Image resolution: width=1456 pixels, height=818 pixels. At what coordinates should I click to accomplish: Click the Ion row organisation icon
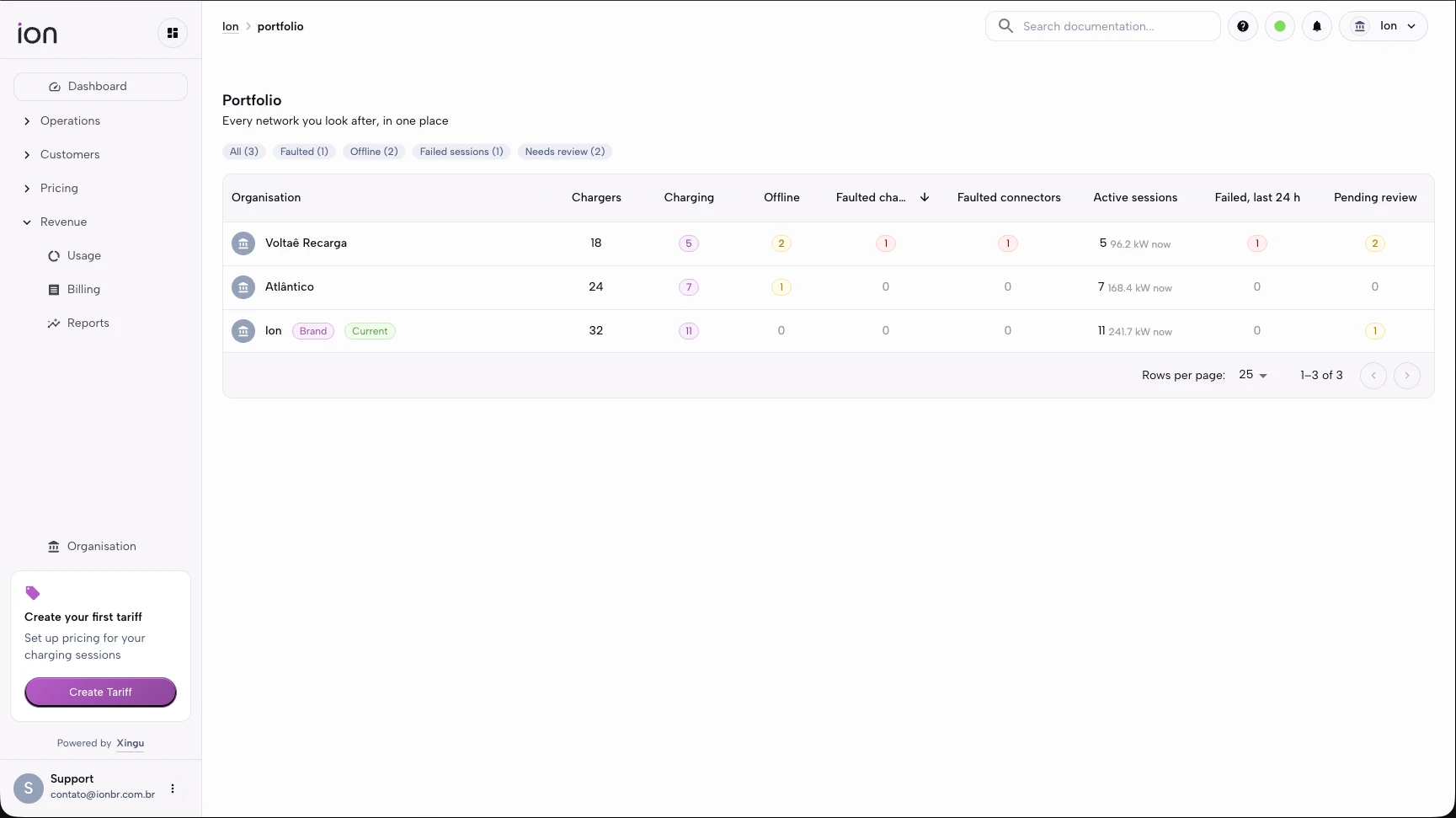[x=243, y=331]
